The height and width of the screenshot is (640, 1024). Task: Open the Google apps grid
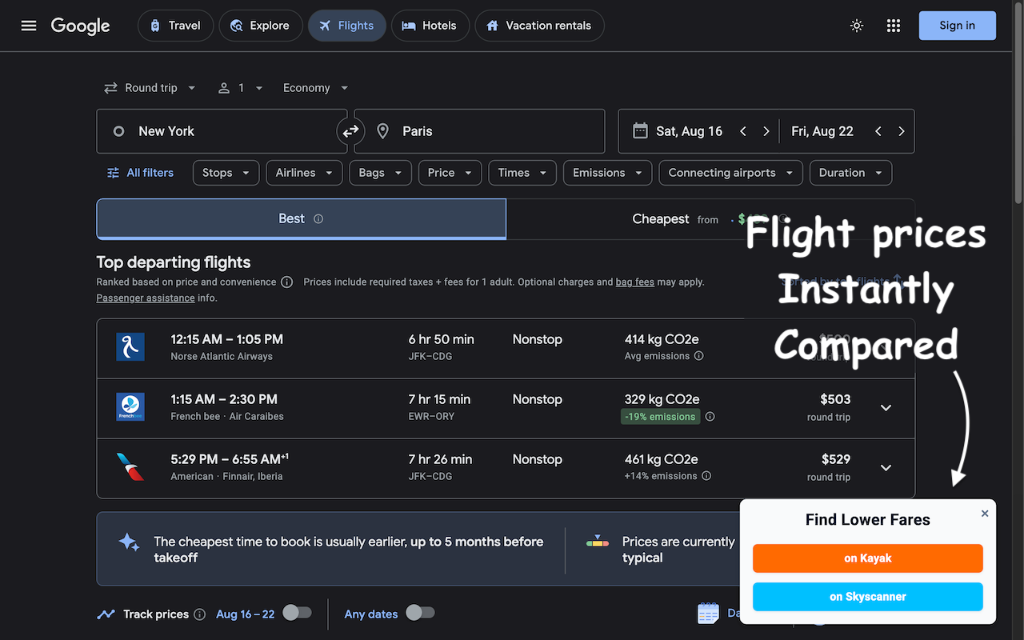coord(893,26)
